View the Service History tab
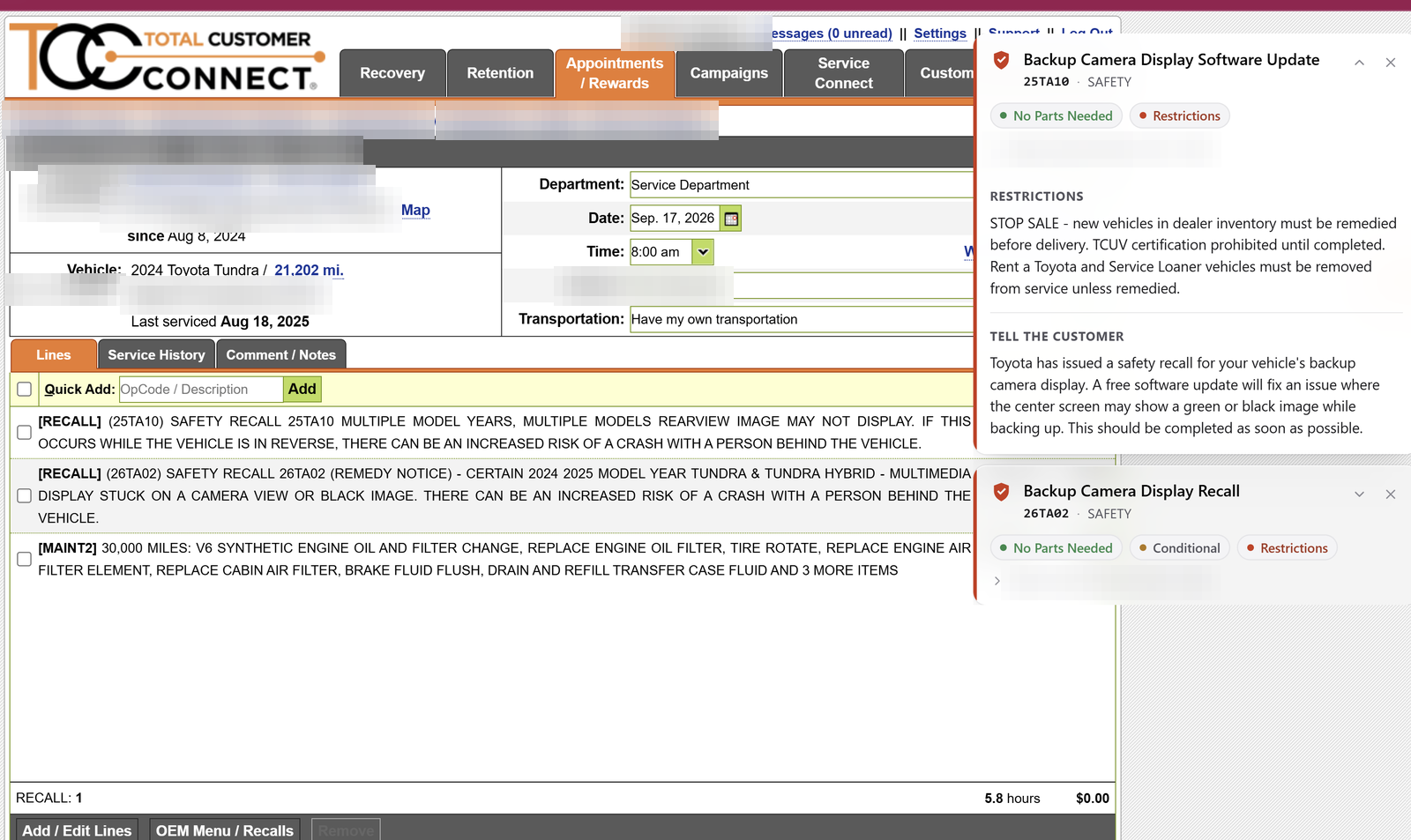1411x840 pixels. click(x=156, y=355)
